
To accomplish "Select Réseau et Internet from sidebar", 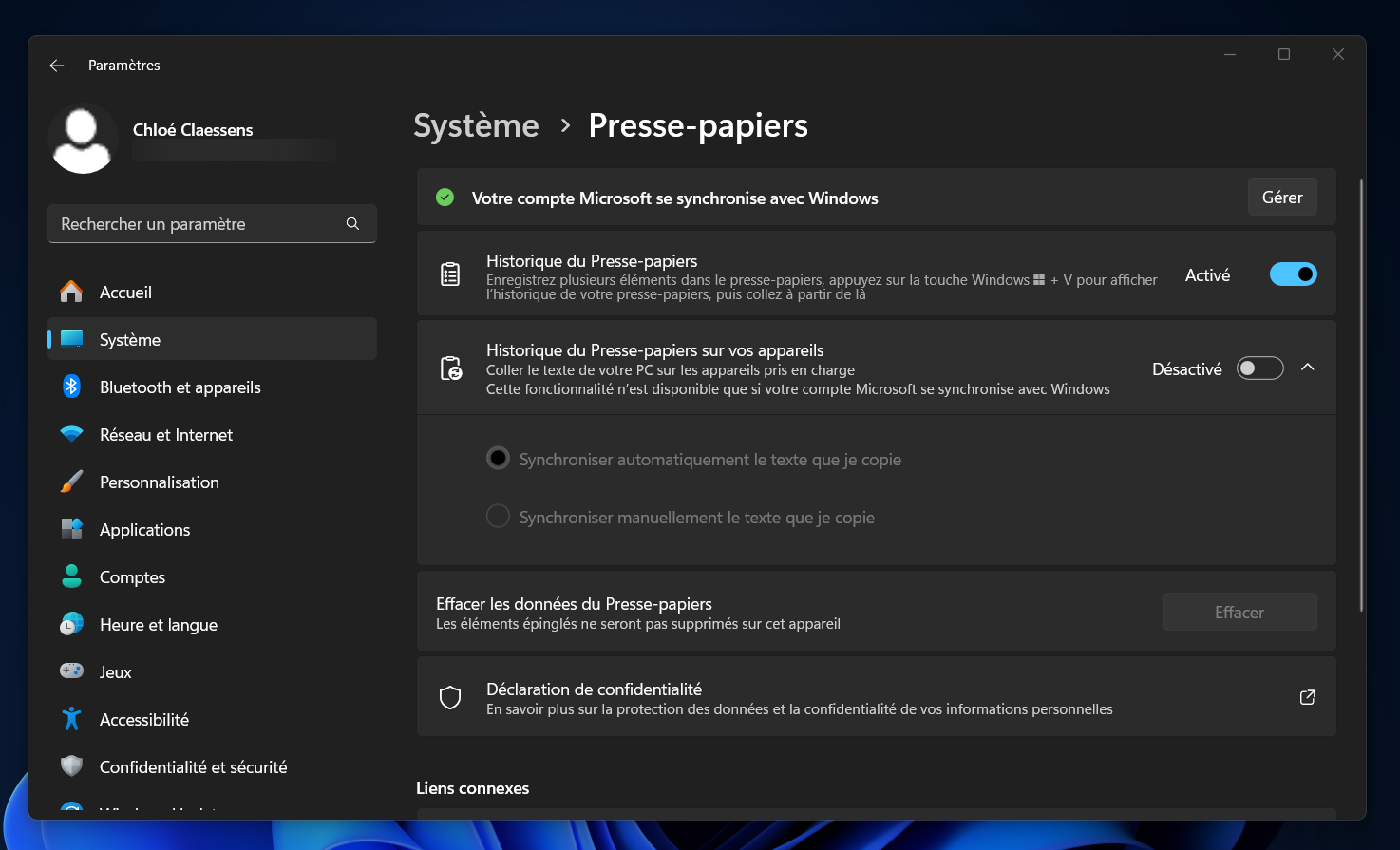I will click(166, 434).
